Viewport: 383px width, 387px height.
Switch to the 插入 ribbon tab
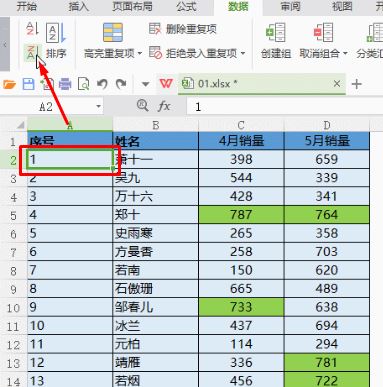(x=79, y=6)
